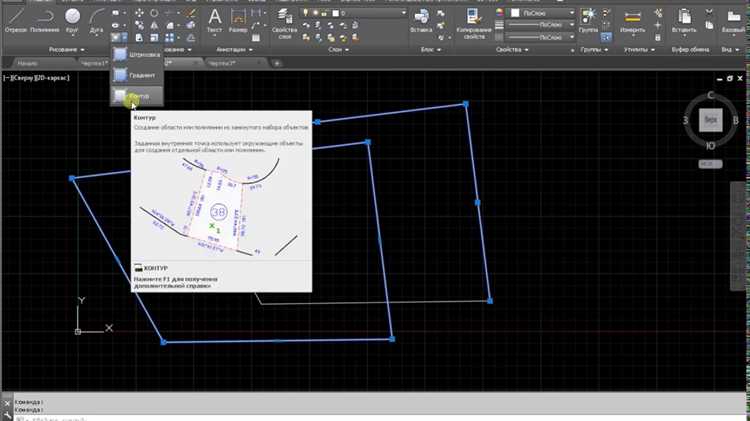Close the command line with X icon

[x=7, y=403]
